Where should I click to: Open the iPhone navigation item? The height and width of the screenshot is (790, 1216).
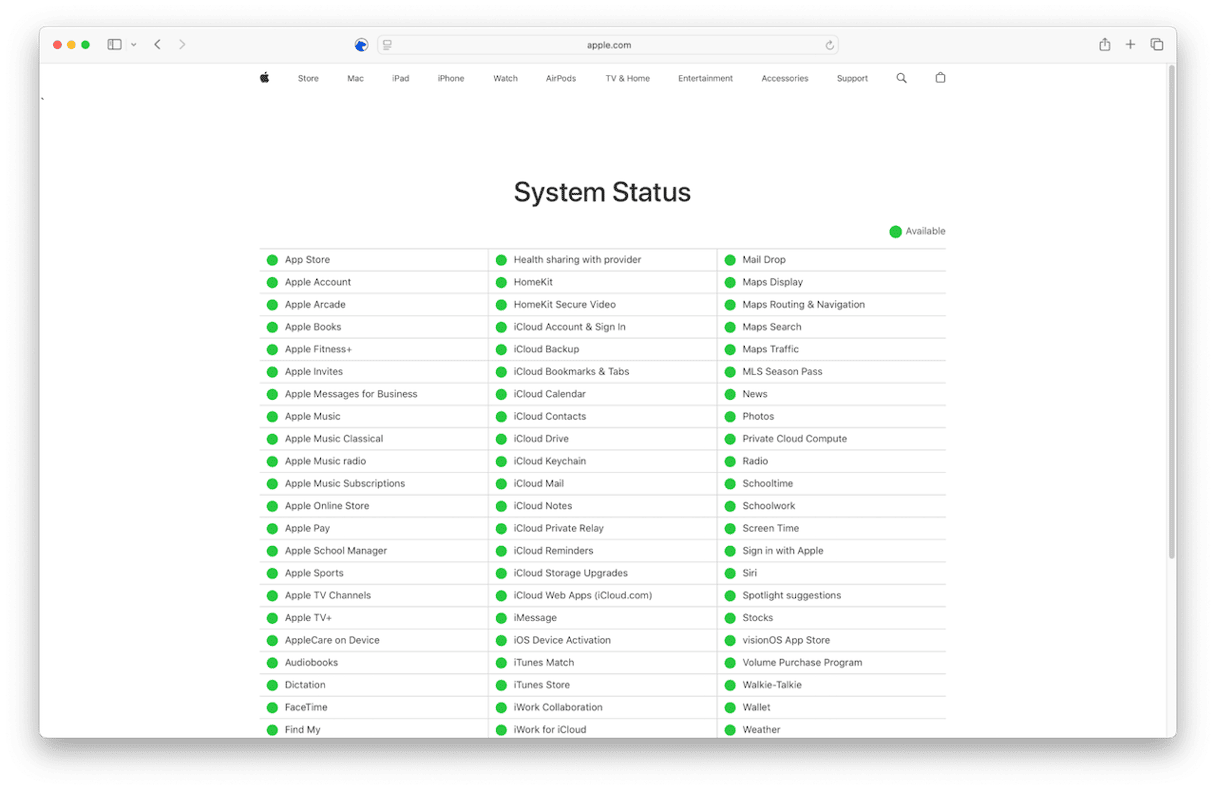(x=451, y=79)
